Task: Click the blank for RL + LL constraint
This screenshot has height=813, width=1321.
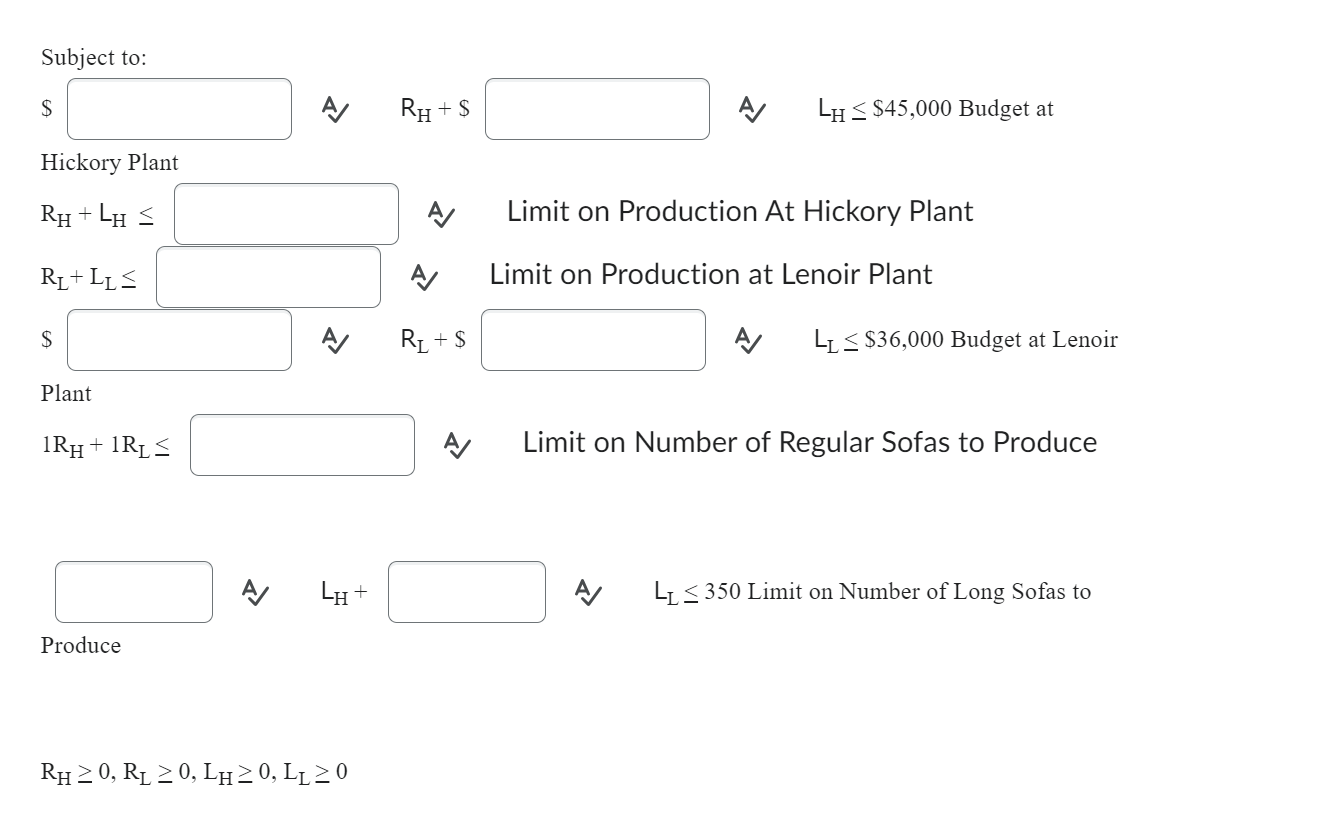Action: point(268,277)
